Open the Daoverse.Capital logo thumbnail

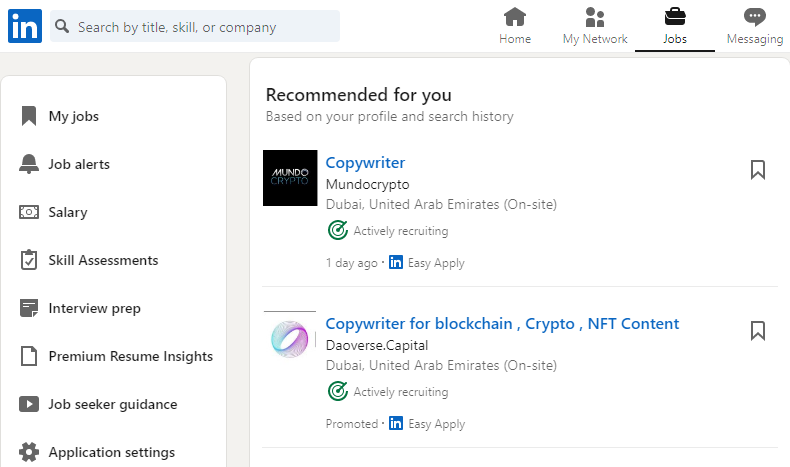(289, 339)
